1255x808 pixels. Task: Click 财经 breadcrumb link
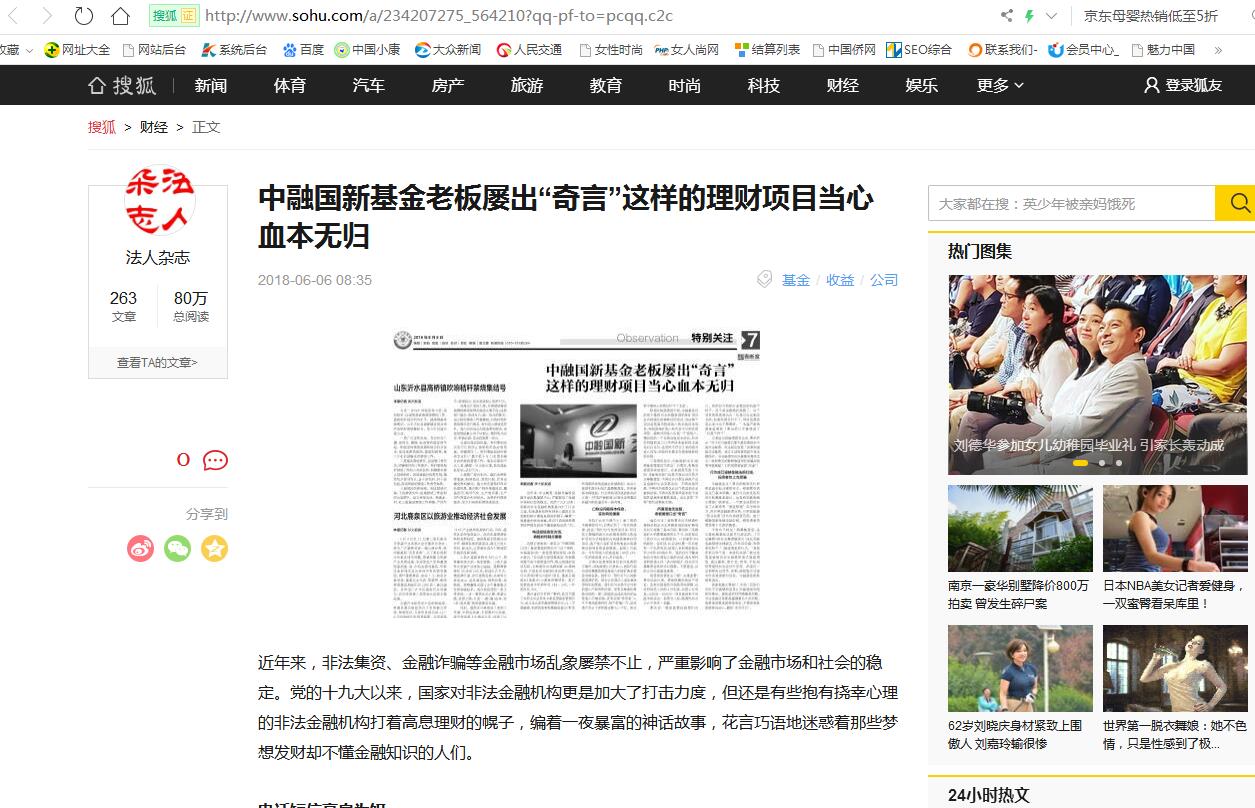tap(154, 127)
